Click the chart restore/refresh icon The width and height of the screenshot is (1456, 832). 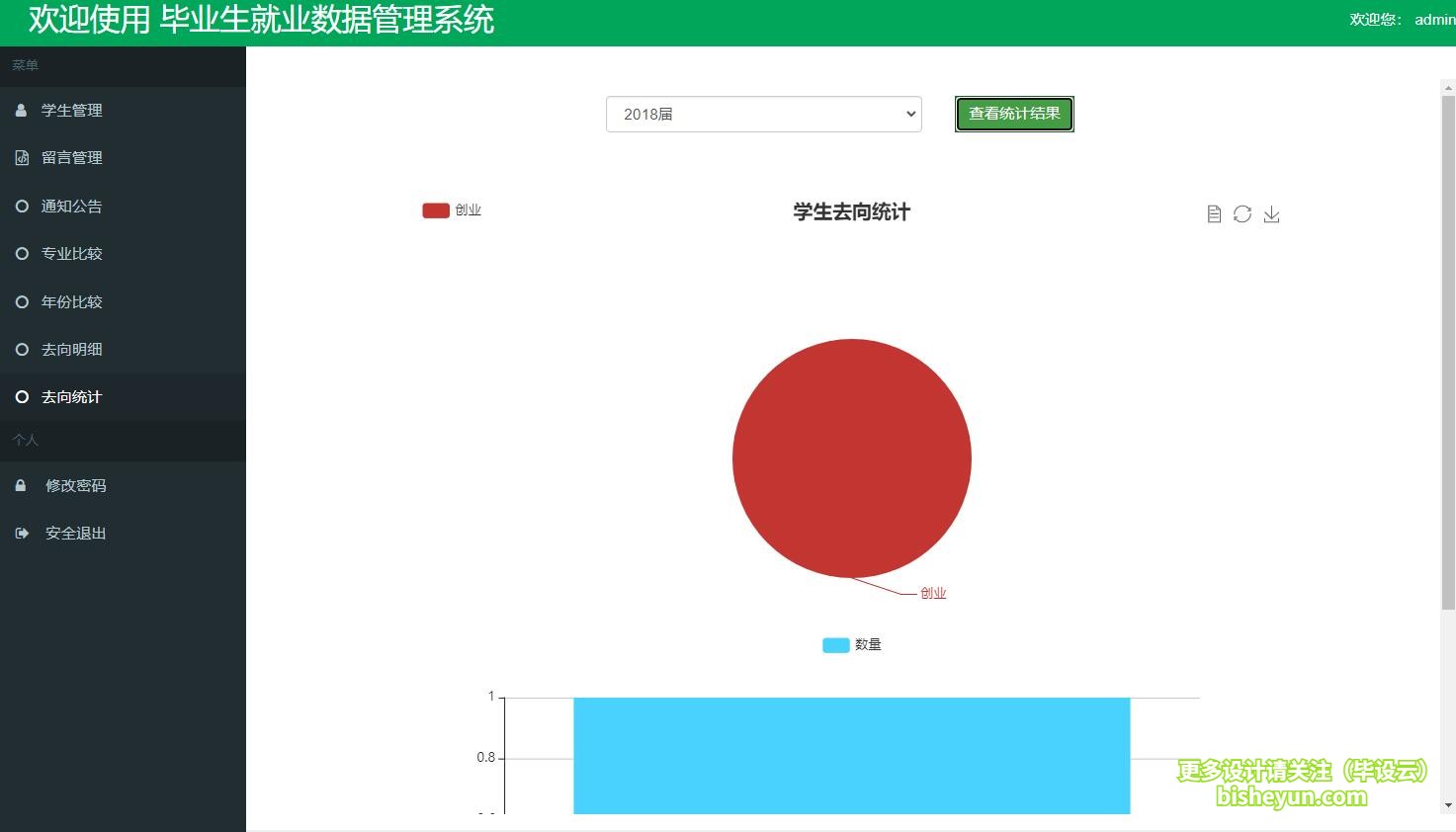point(1242,214)
